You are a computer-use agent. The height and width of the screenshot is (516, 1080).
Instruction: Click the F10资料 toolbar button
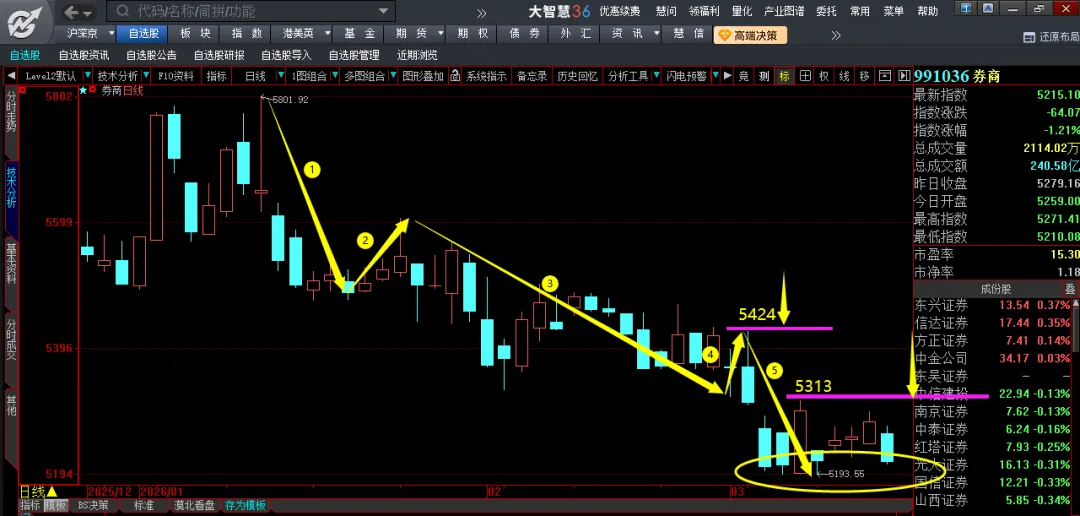(x=176, y=76)
